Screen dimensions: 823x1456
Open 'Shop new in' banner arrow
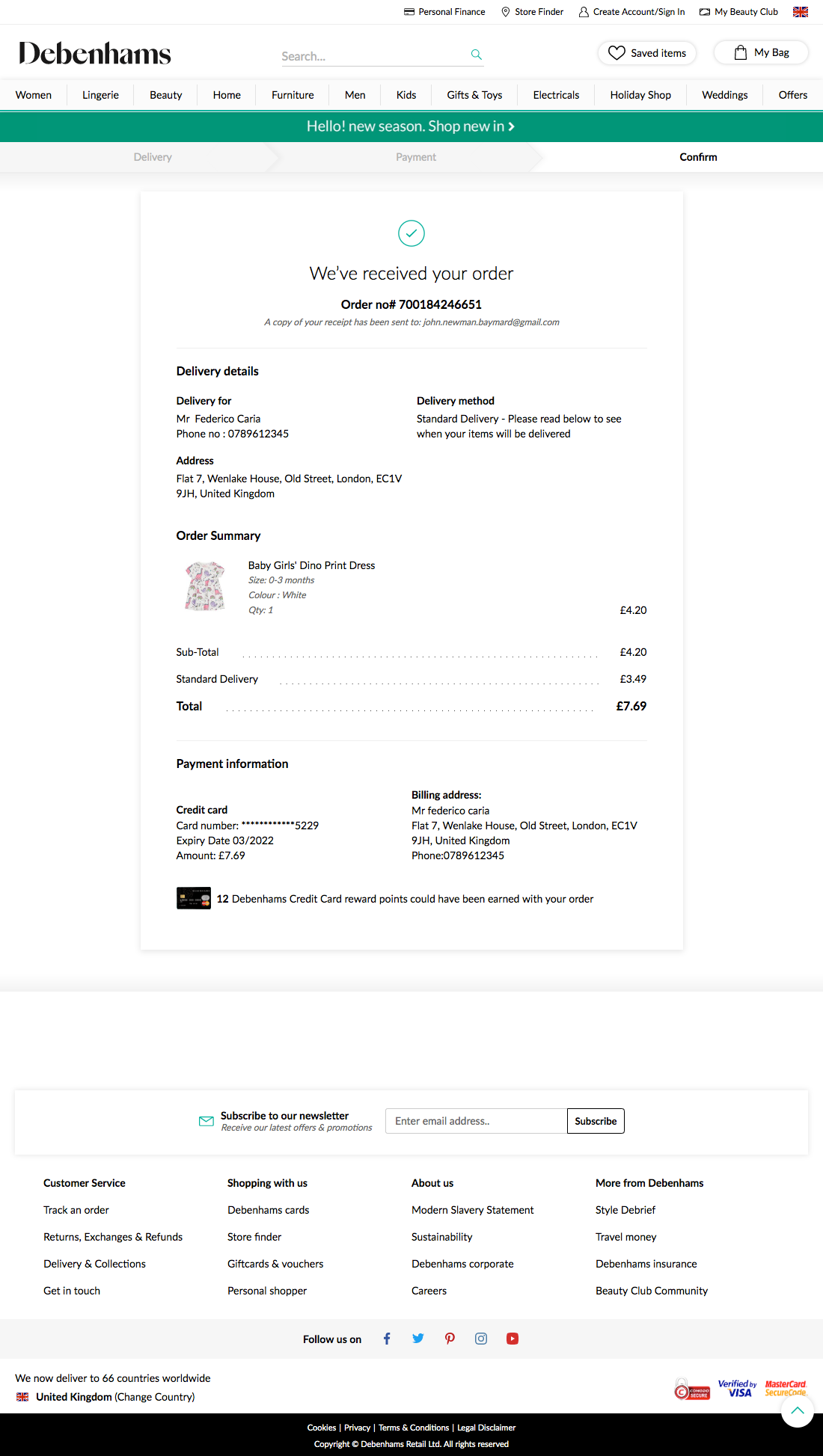pyautogui.click(x=512, y=126)
